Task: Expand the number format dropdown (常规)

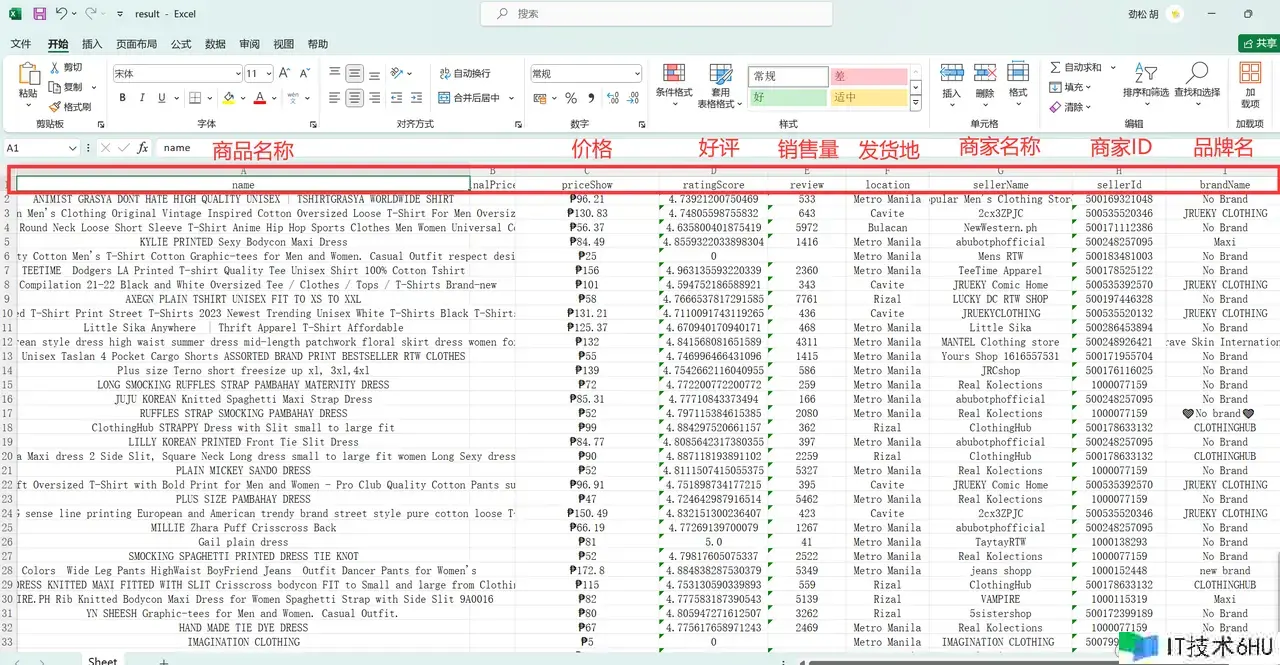Action: 637,74
